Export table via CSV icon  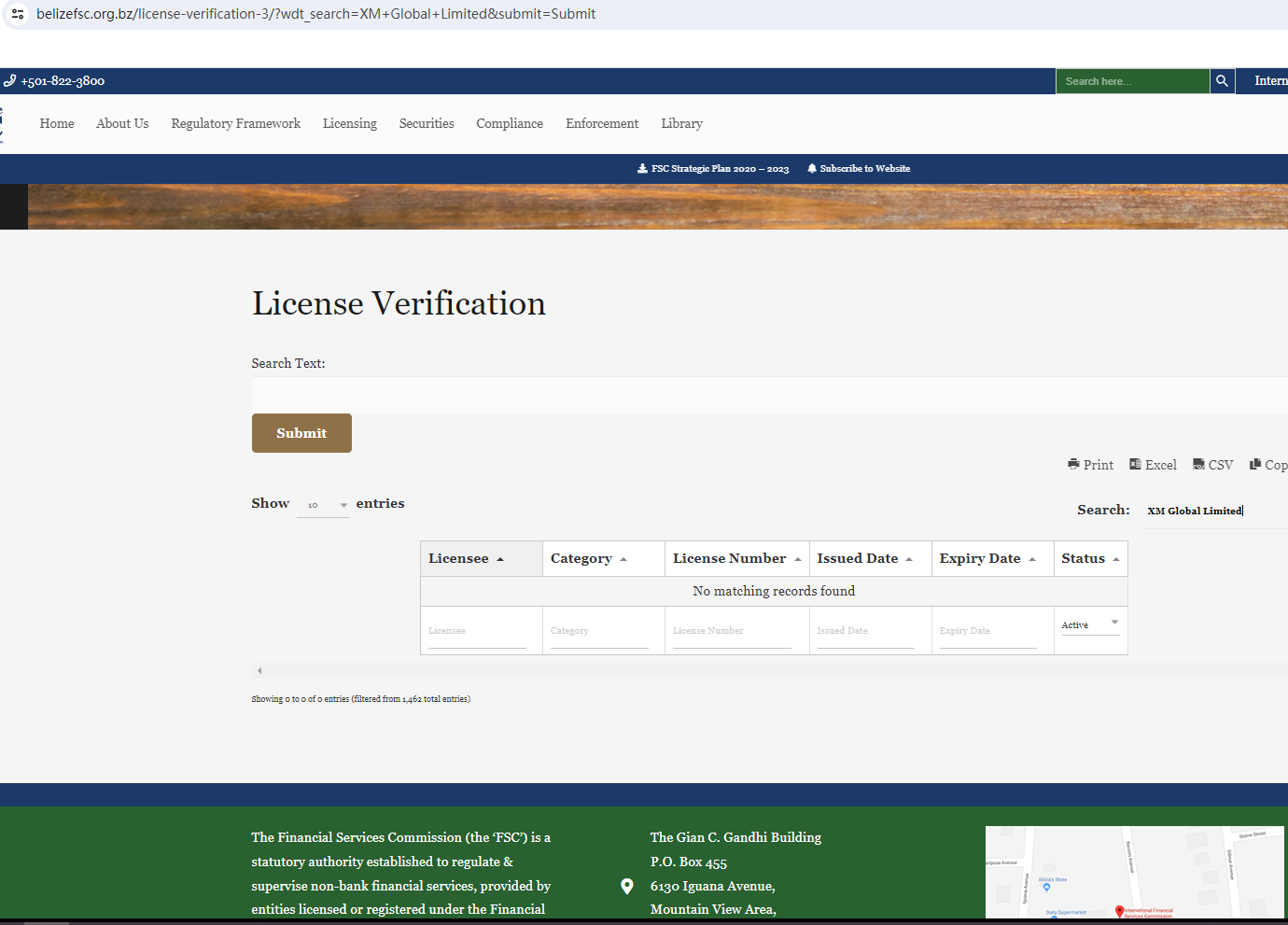click(x=1198, y=464)
